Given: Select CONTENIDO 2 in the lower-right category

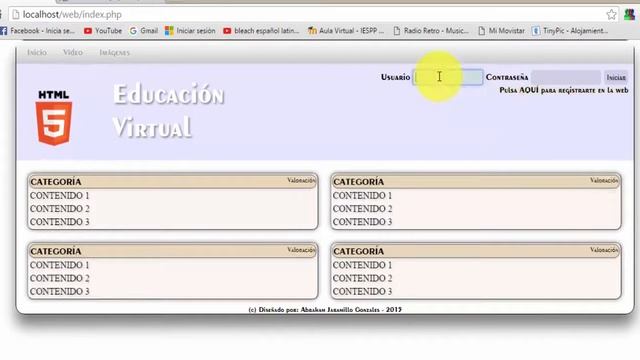Looking at the screenshot, I should (362, 278).
